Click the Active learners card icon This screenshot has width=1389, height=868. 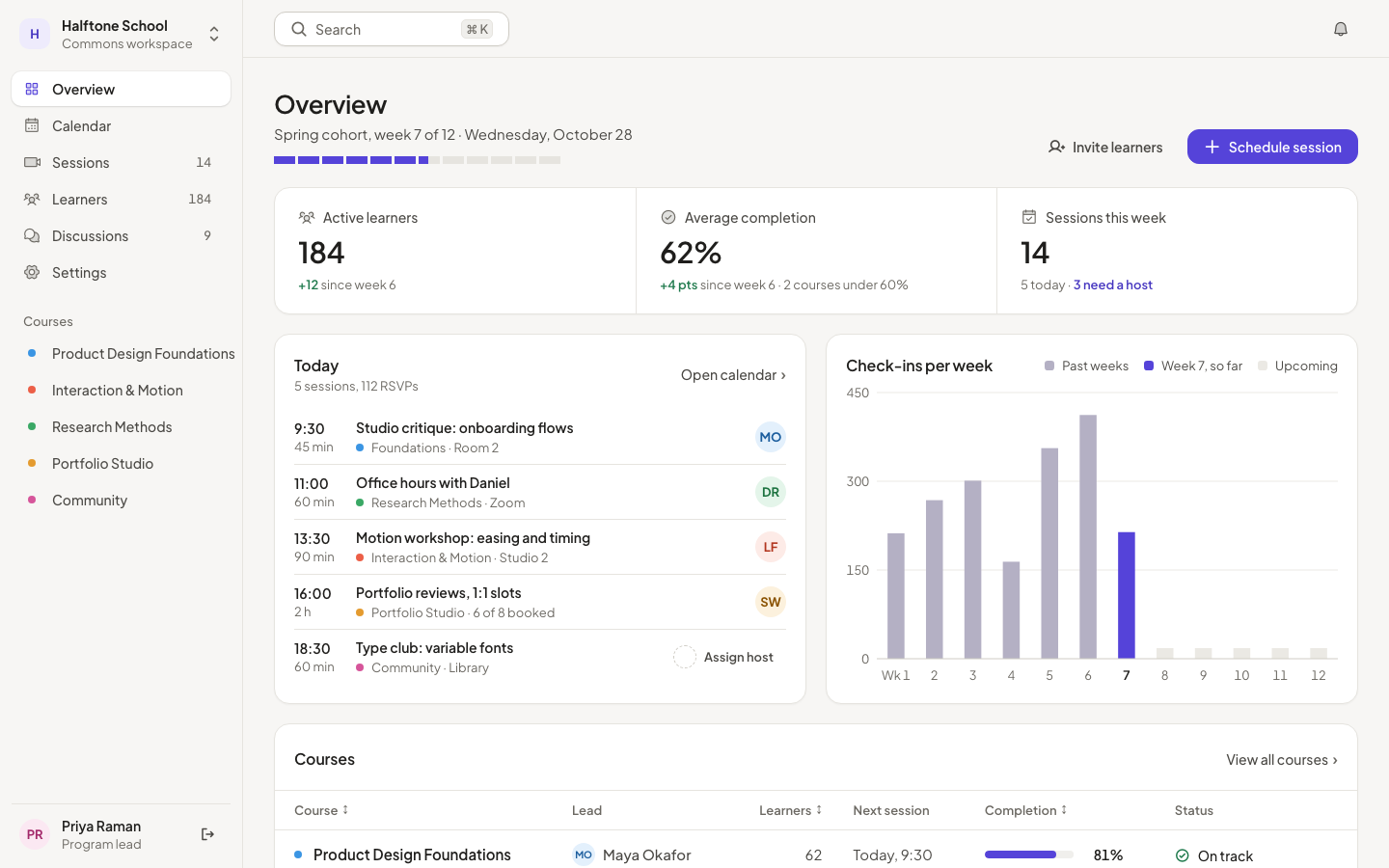click(307, 217)
